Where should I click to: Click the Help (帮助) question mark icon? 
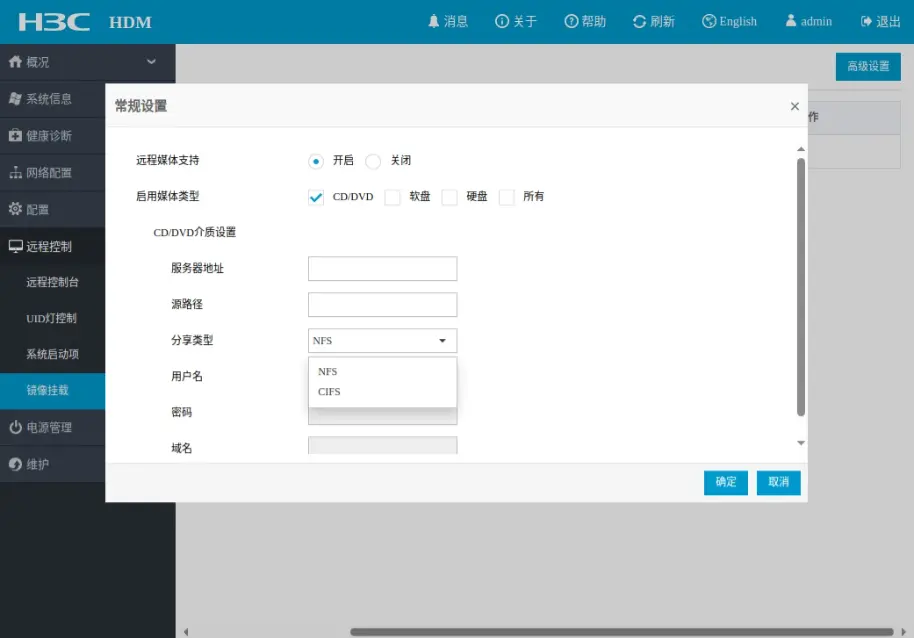pyautogui.click(x=571, y=21)
